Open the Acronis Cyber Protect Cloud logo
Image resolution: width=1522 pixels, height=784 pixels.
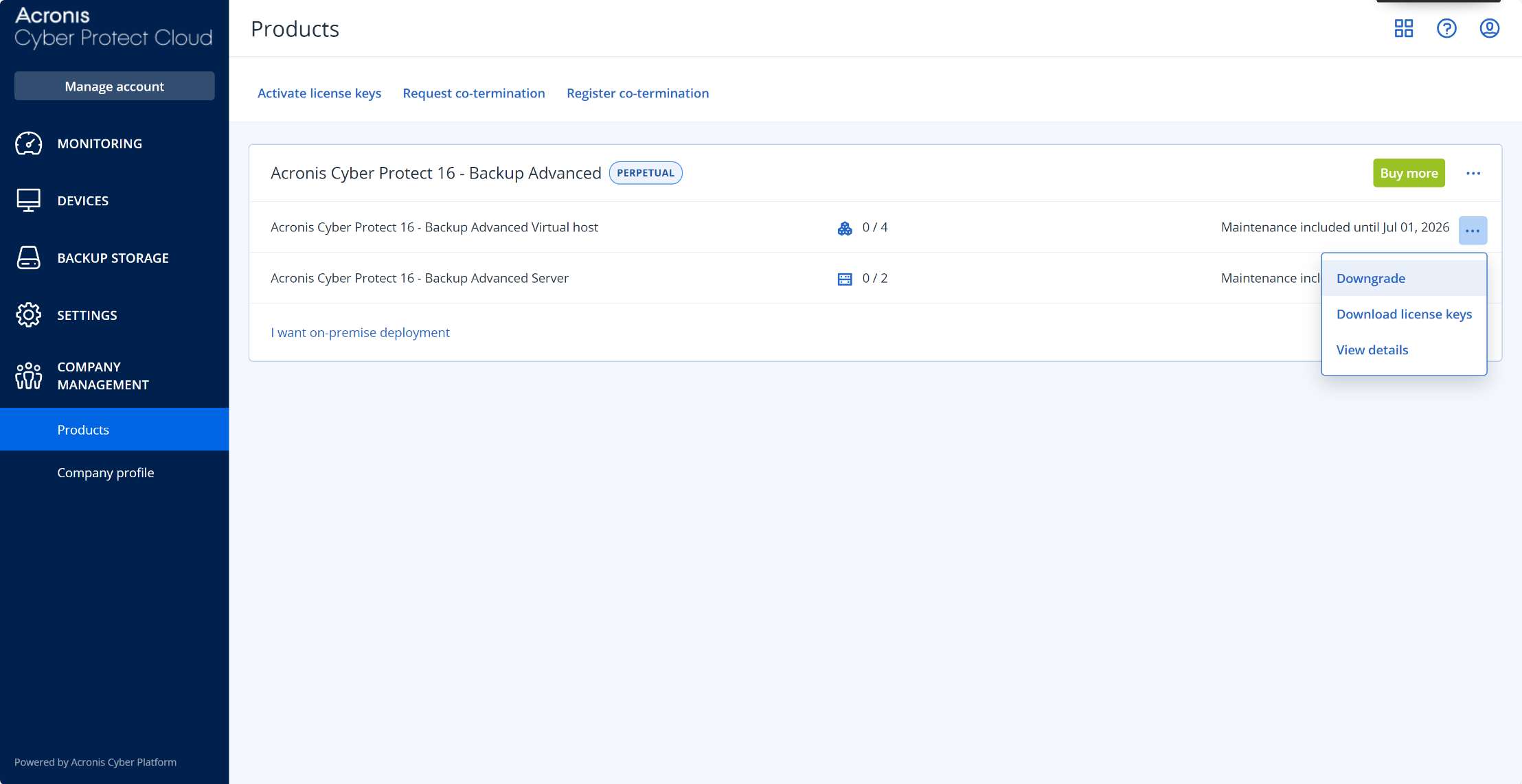point(113,27)
